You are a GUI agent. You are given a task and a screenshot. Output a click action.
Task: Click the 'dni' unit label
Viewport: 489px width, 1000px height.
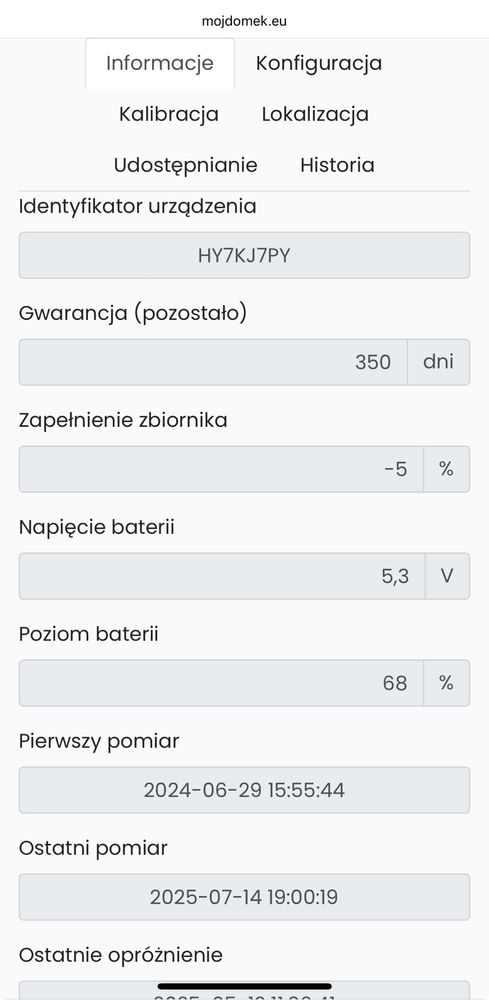click(439, 362)
